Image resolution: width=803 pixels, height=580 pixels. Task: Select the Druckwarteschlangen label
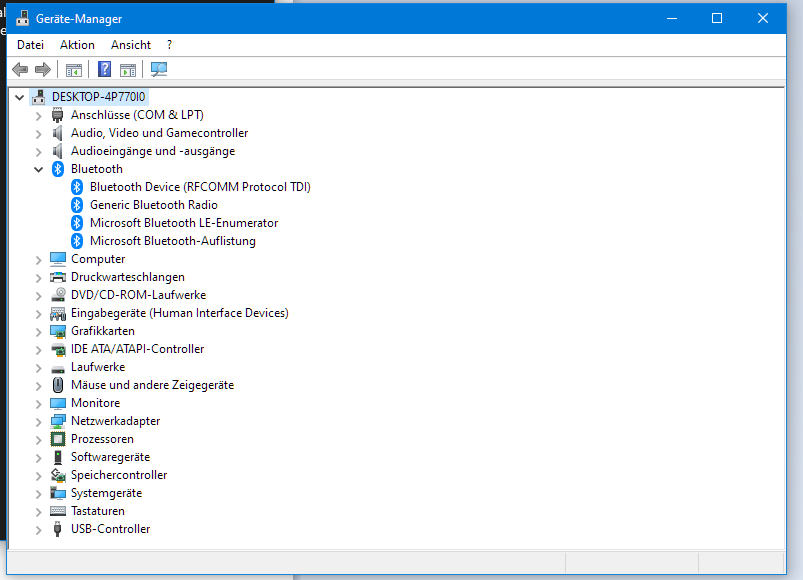click(x=128, y=277)
